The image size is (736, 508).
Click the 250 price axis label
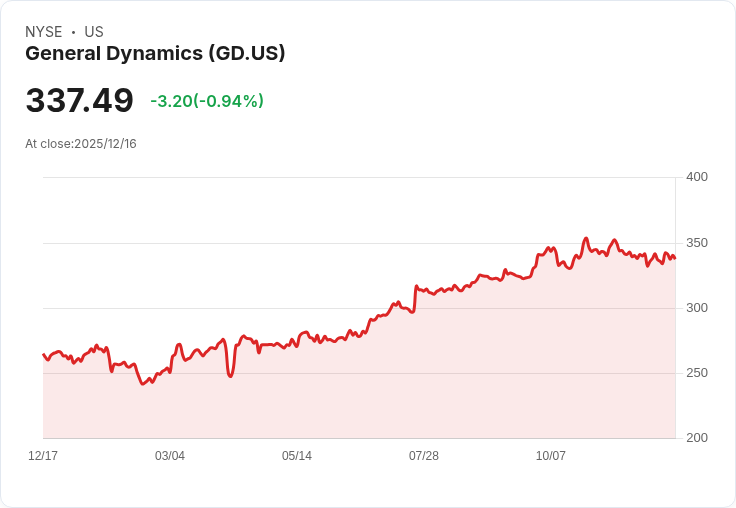click(697, 373)
